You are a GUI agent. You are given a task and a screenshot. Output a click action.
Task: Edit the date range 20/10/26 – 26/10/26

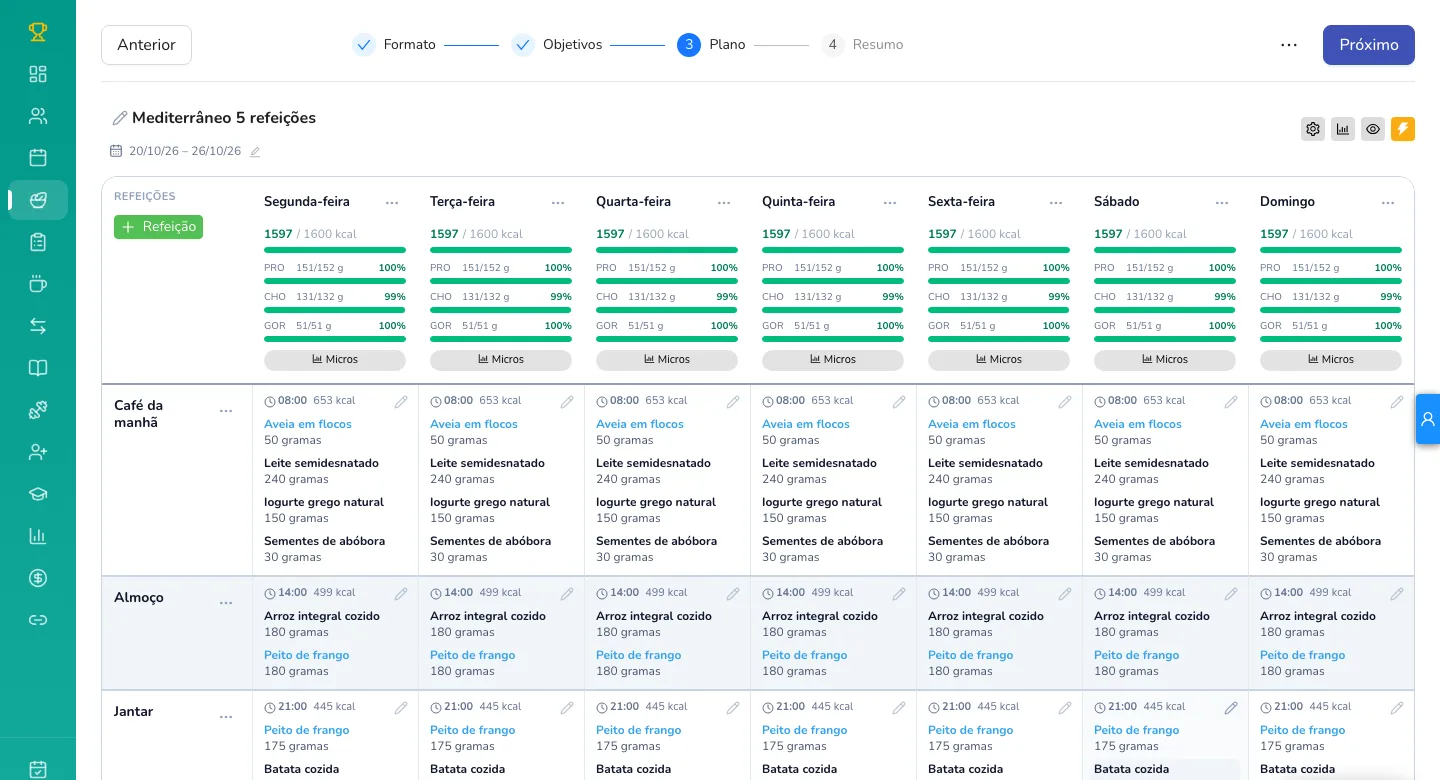tap(255, 152)
